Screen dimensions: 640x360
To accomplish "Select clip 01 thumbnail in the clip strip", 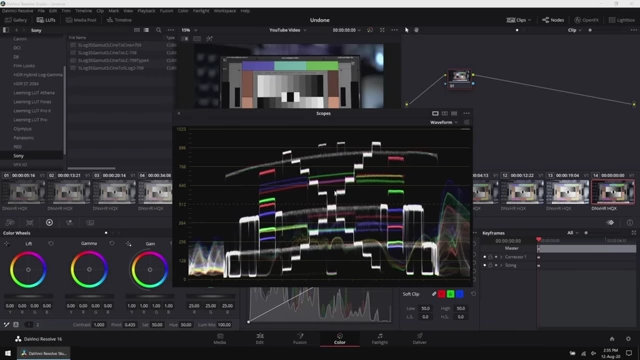I will 24,192.
